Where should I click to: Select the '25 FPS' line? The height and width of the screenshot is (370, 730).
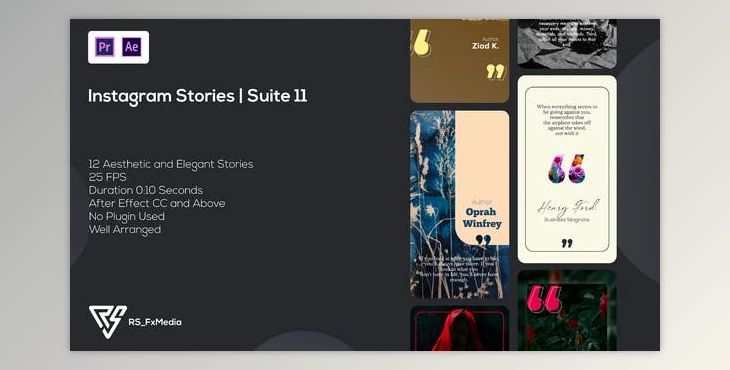[x=107, y=177]
